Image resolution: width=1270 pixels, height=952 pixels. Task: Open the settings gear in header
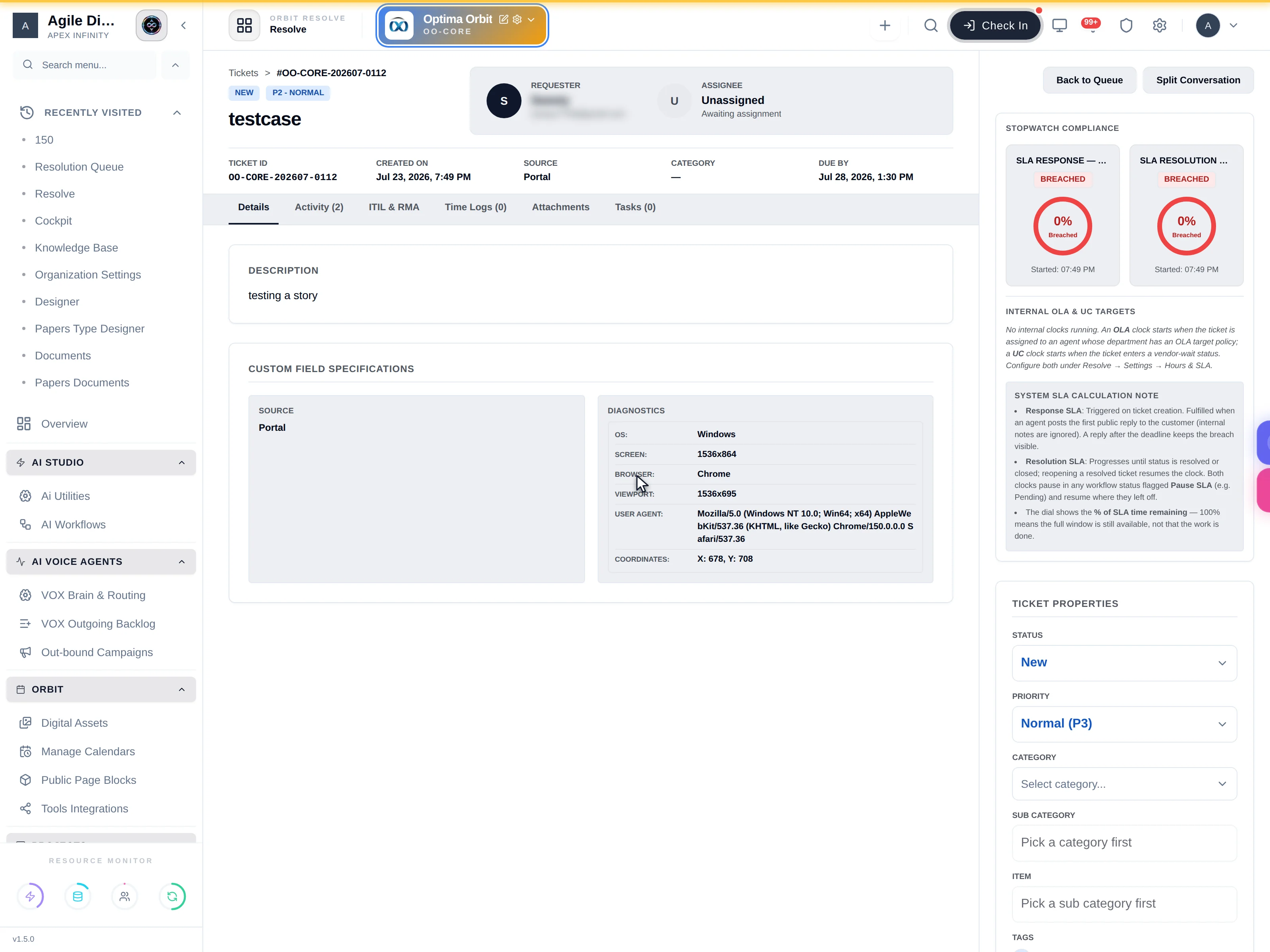pos(1159,25)
